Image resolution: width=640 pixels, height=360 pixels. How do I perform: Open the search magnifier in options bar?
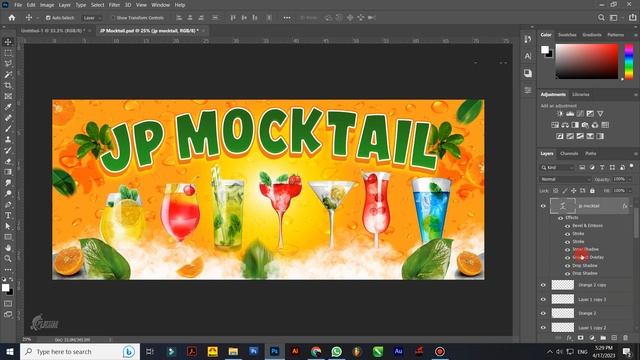tap(601, 18)
